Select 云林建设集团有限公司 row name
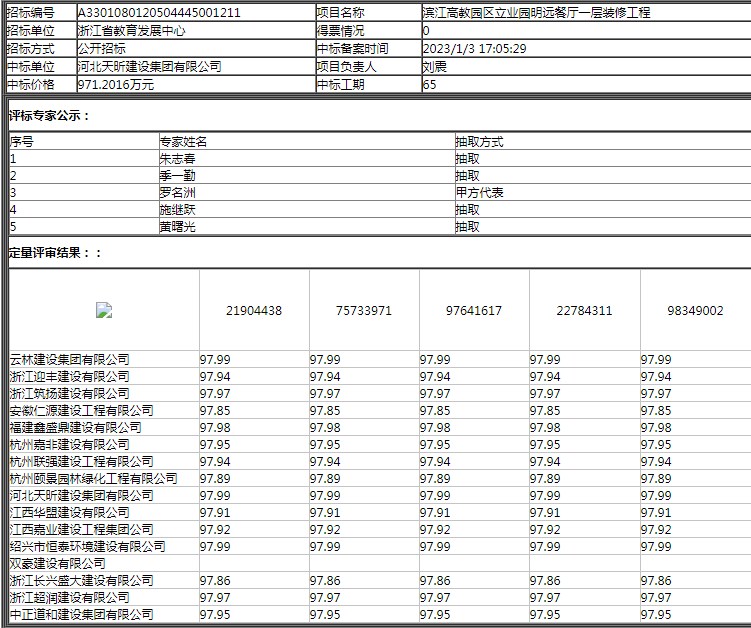 pyautogui.click(x=69, y=360)
